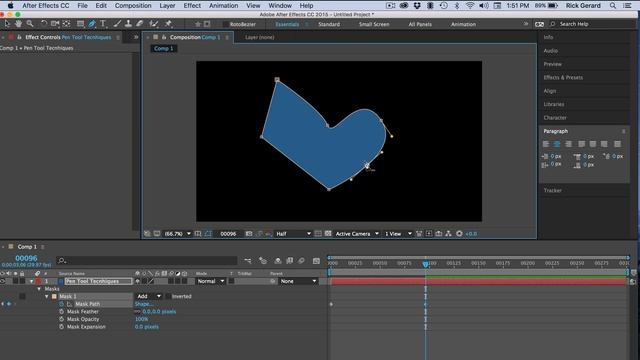Image resolution: width=640 pixels, height=360 pixels.
Task: Select the Unified Camera tool
Action: coord(55,24)
